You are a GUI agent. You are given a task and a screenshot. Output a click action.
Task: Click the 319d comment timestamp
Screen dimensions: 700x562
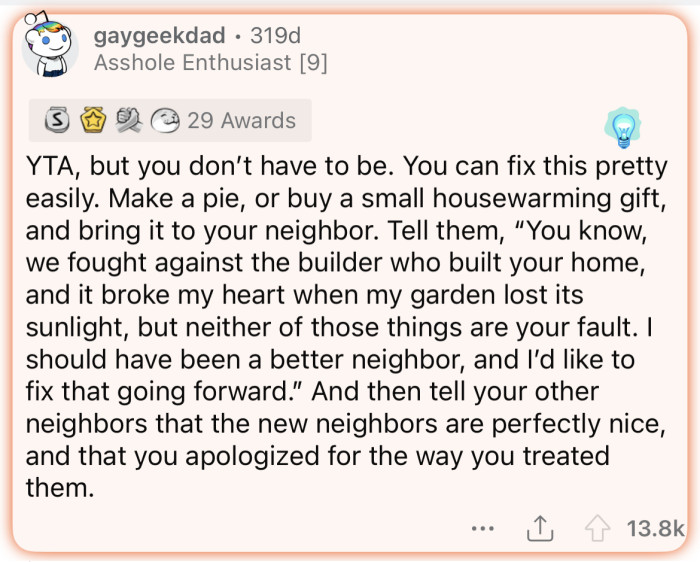[275, 36]
